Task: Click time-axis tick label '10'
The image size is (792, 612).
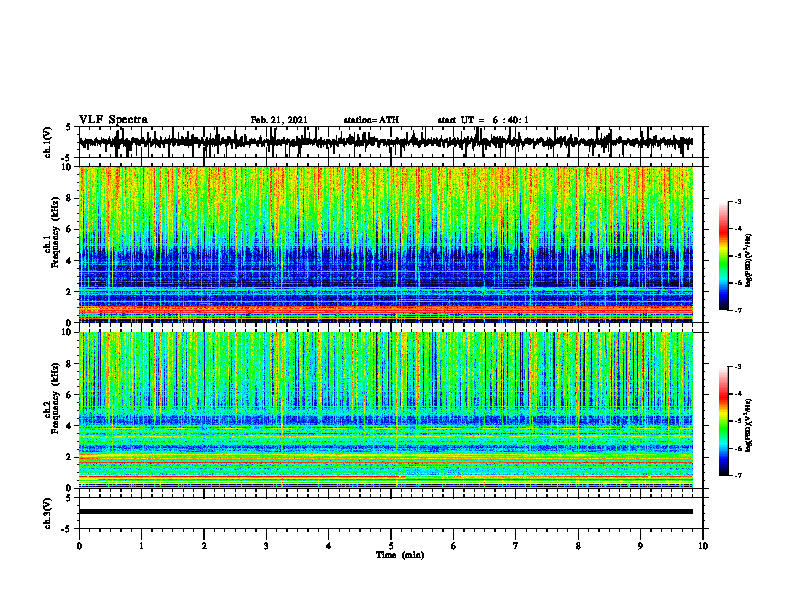Action: coord(703,546)
